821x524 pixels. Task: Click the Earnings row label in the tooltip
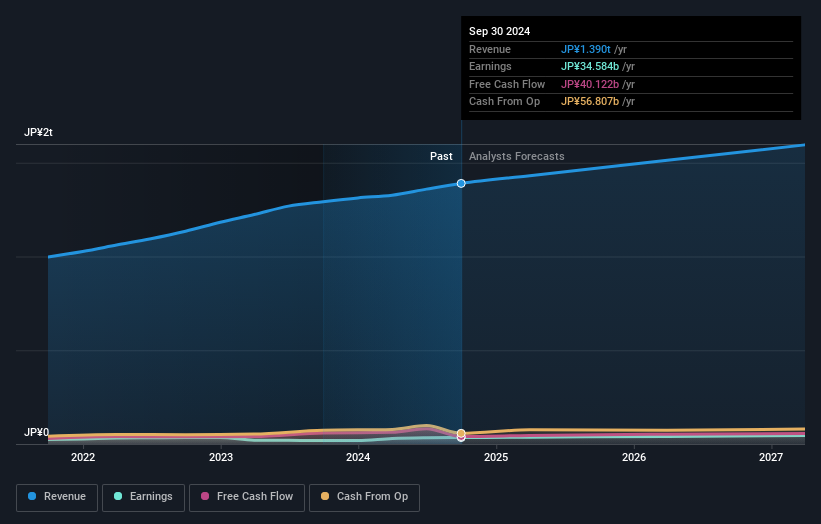click(x=490, y=66)
